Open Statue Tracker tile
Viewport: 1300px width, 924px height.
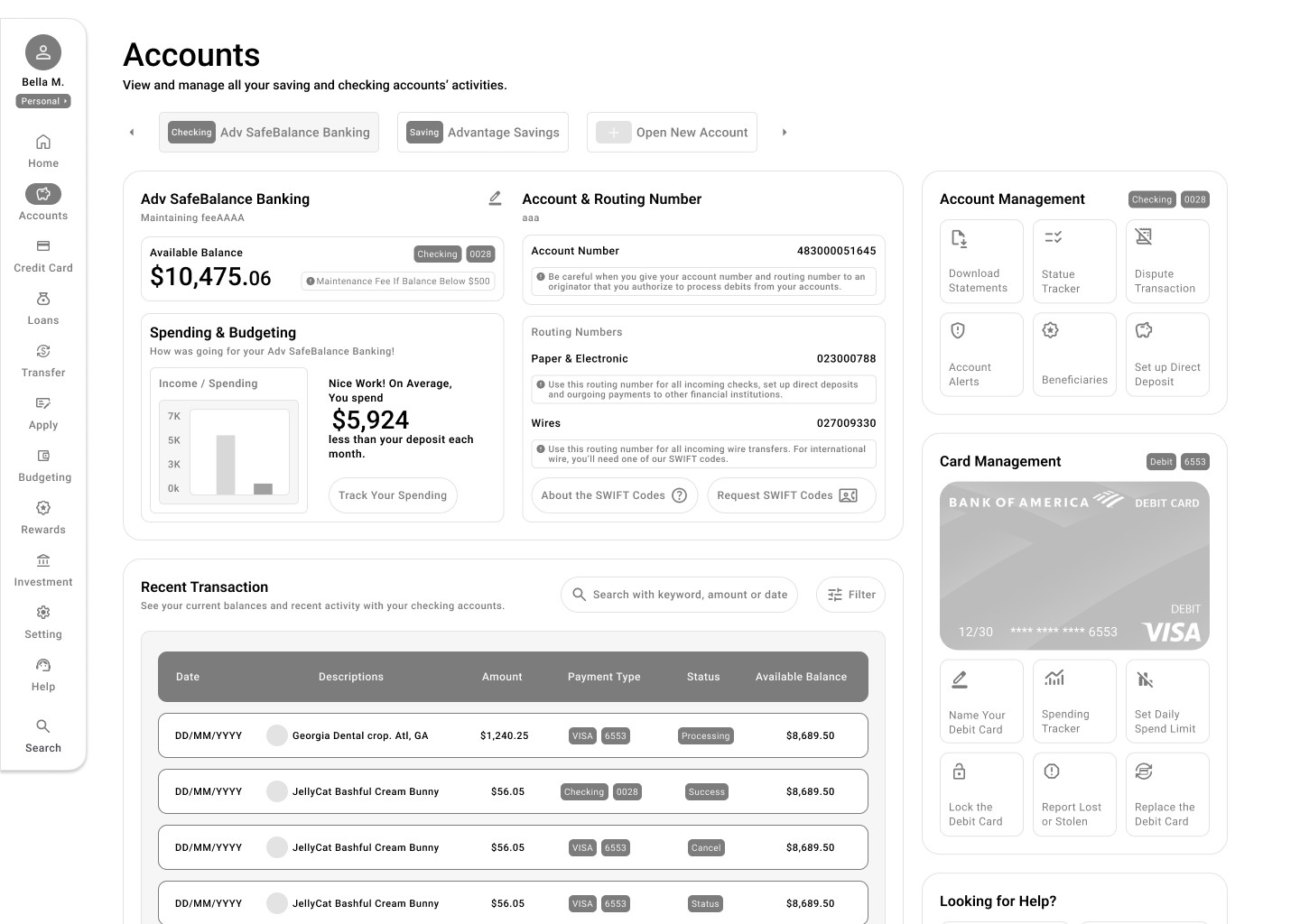(x=1074, y=262)
